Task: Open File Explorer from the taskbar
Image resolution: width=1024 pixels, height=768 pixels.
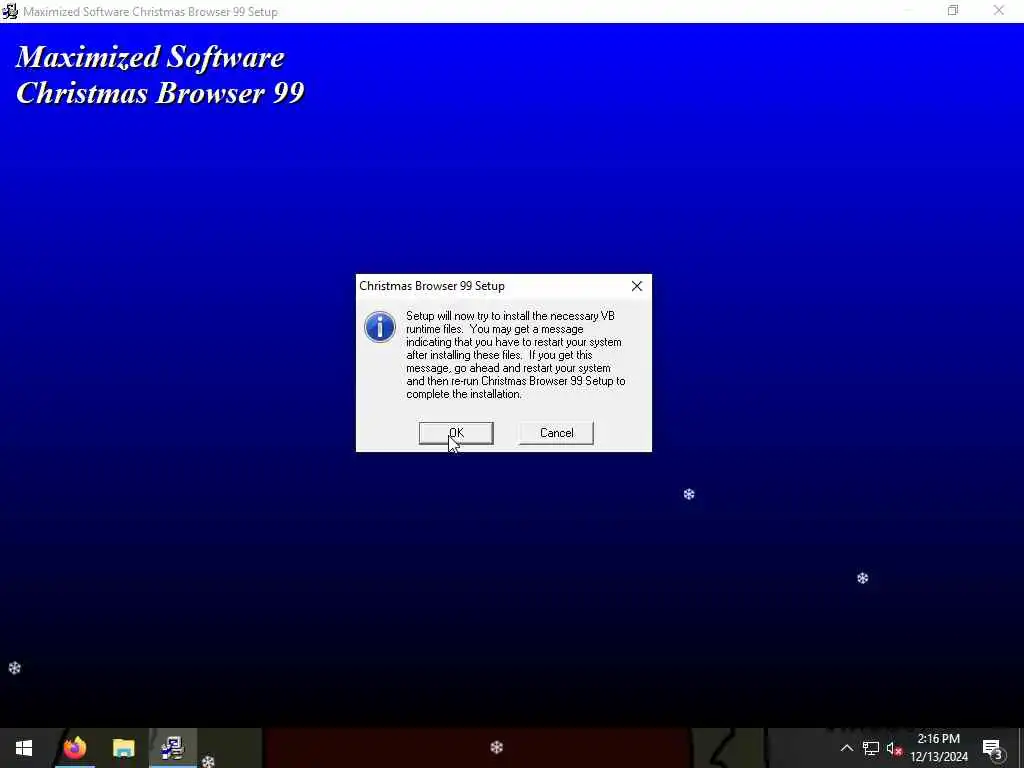Action: tap(123, 748)
